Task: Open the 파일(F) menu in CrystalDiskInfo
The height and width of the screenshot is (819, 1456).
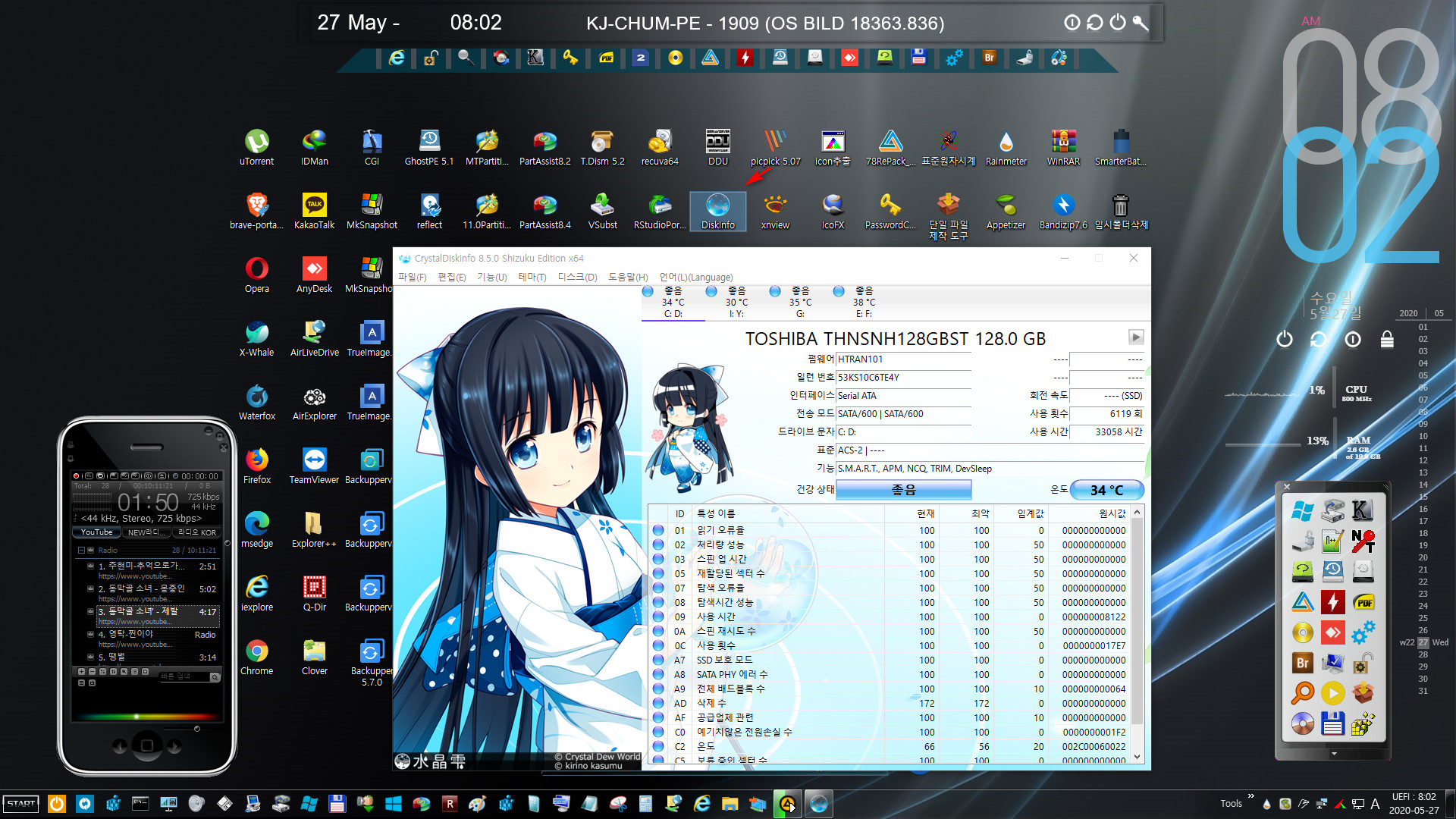Action: 412,277
